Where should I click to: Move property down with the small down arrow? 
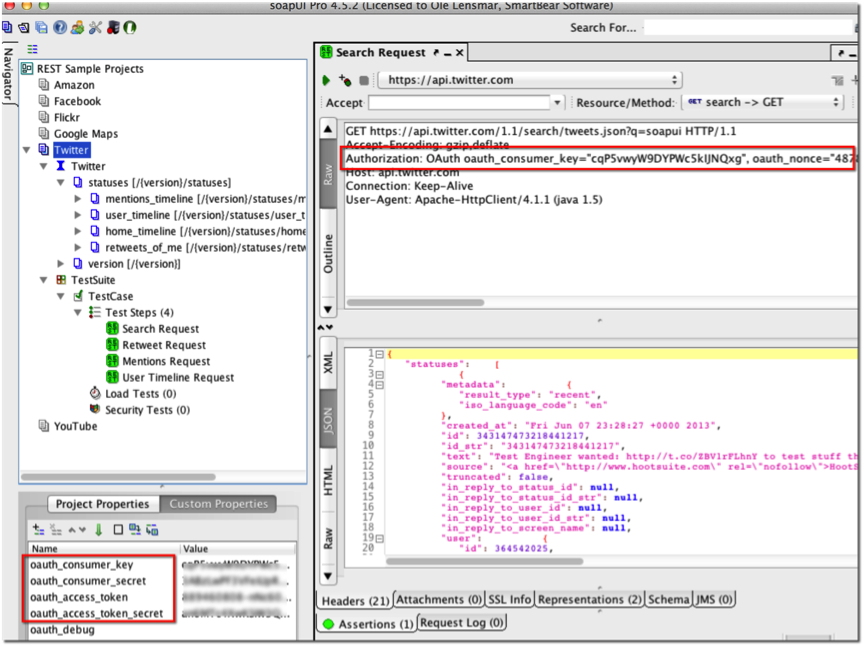point(82,530)
